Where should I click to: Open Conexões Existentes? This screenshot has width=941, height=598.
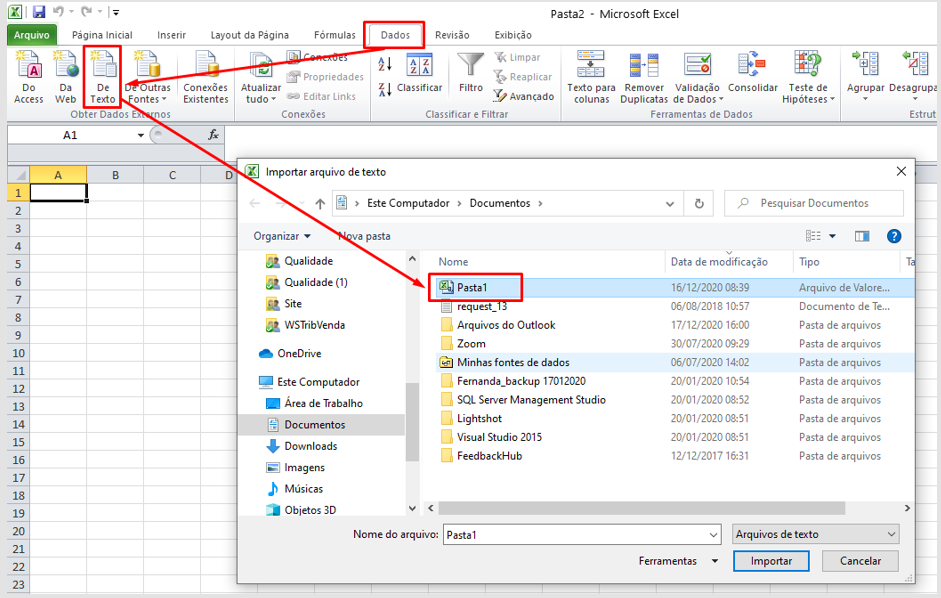coord(206,77)
